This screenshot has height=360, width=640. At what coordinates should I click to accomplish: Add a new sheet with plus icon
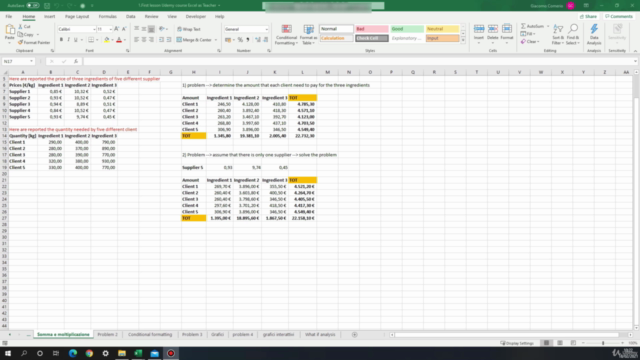coord(355,335)
